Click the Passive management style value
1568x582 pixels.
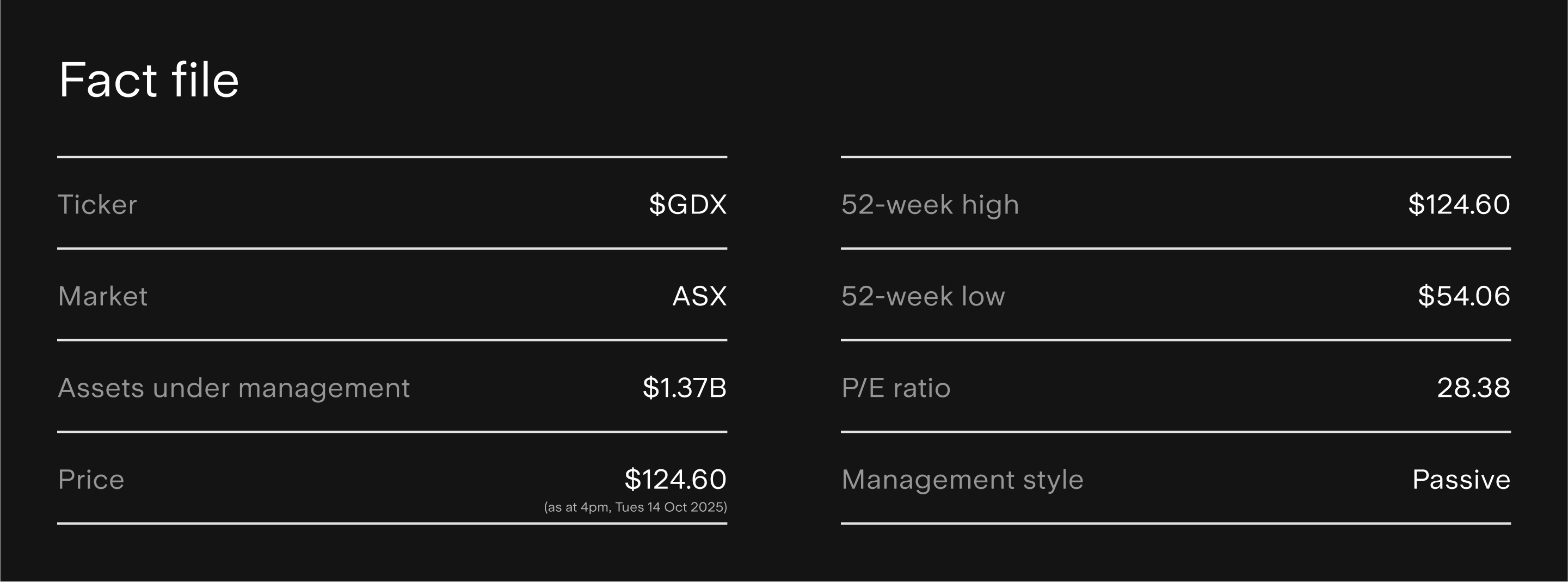coord(1461,480)
